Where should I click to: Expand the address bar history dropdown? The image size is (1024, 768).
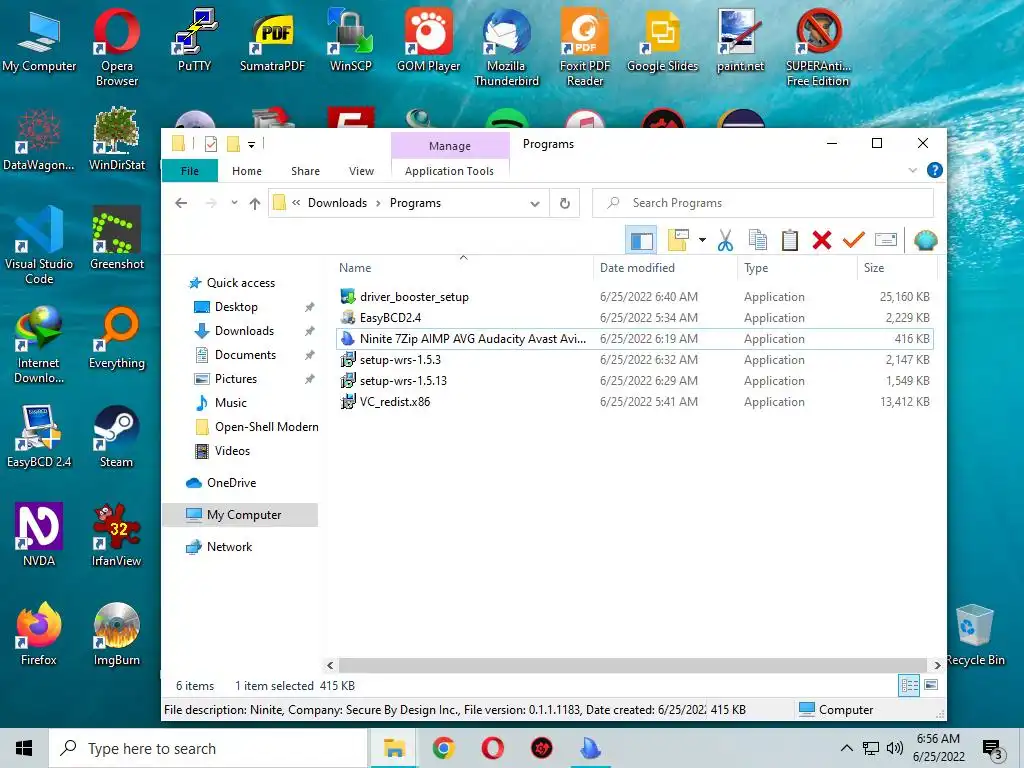coord(535,203)
